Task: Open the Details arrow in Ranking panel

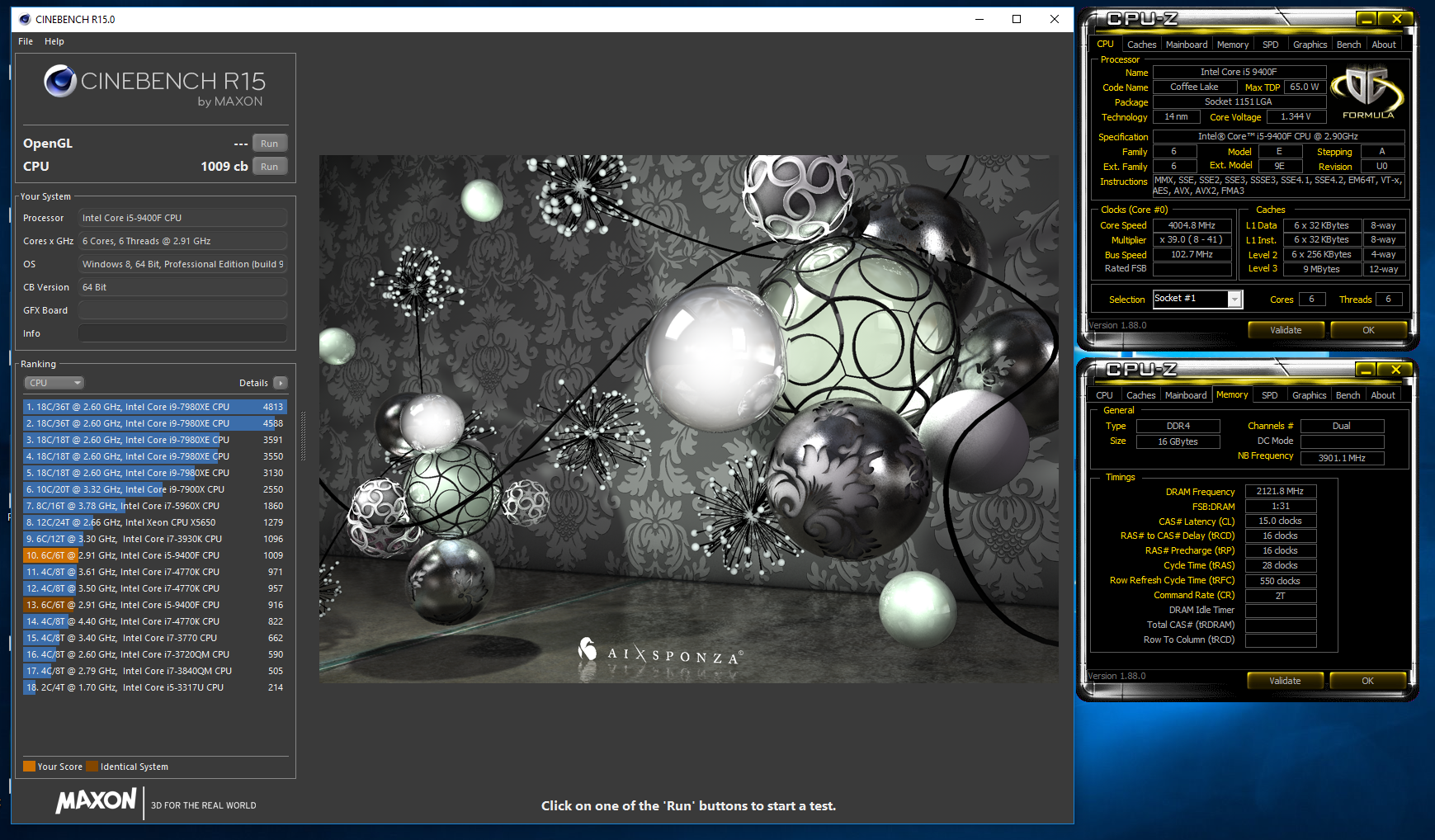Action: [281, 383]
